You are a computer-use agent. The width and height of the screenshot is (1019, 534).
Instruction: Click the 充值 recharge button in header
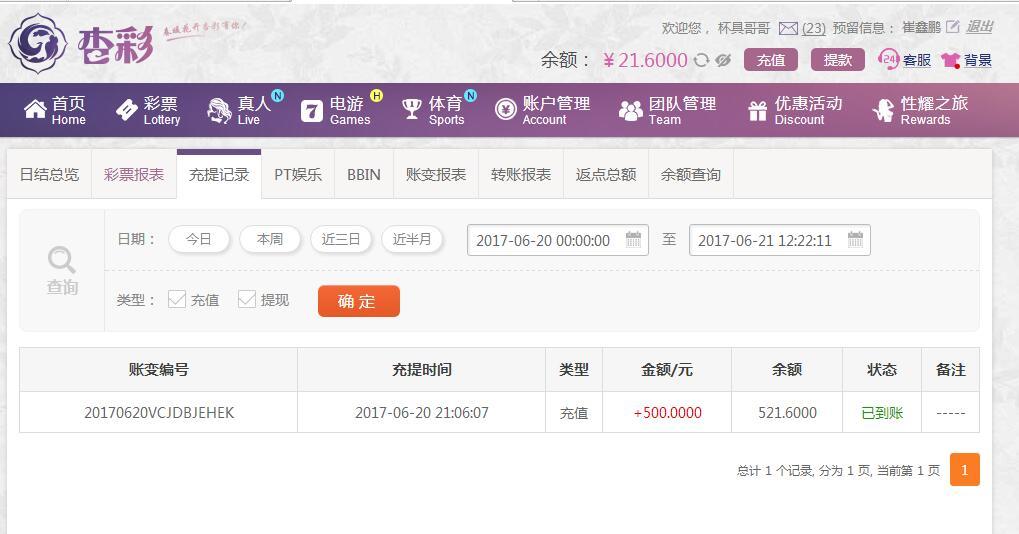pos(771,60)
